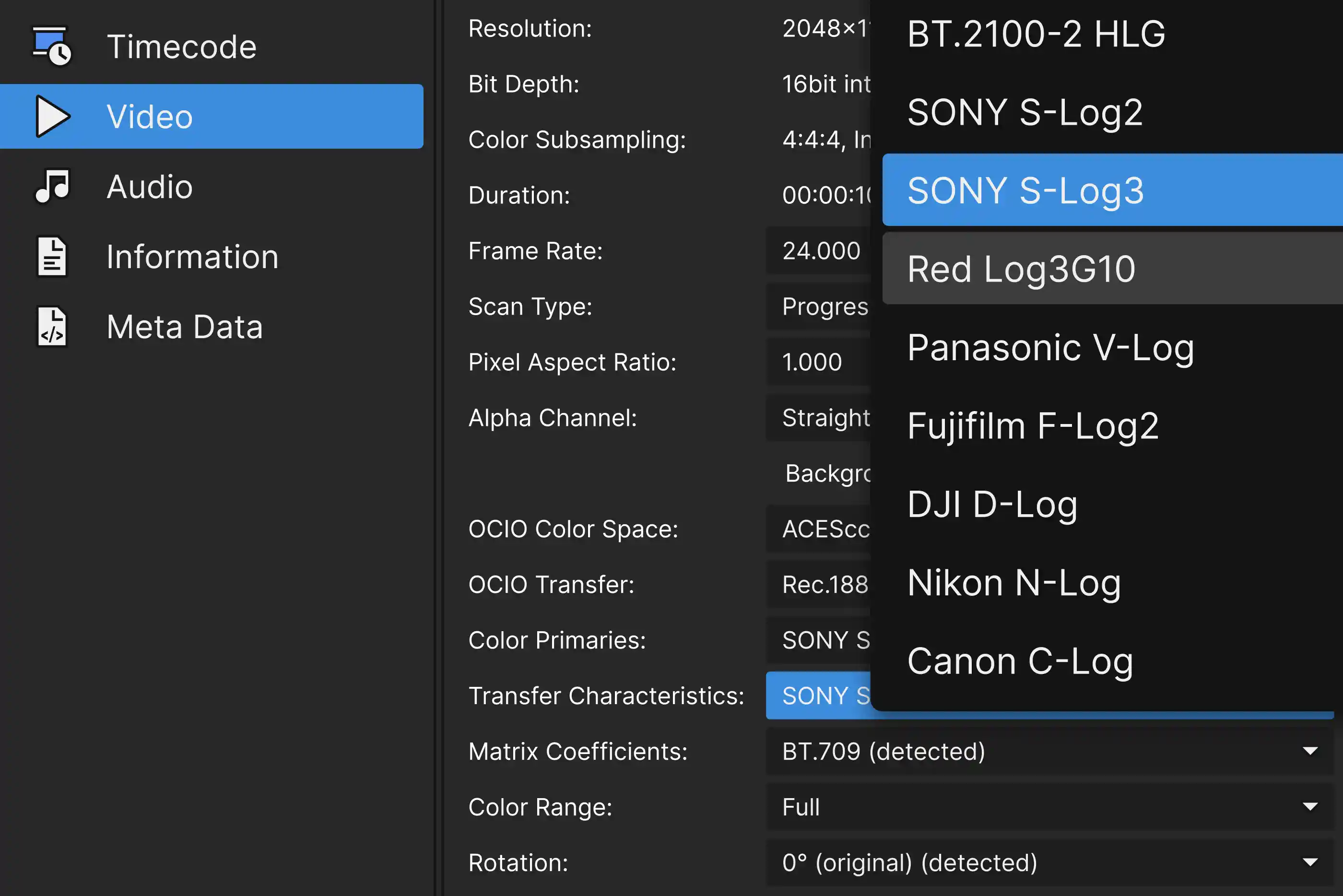1343x896 pixels.
Task: Click the Bit Depth label
Action: pyautogui.click(x=524, y=84)
